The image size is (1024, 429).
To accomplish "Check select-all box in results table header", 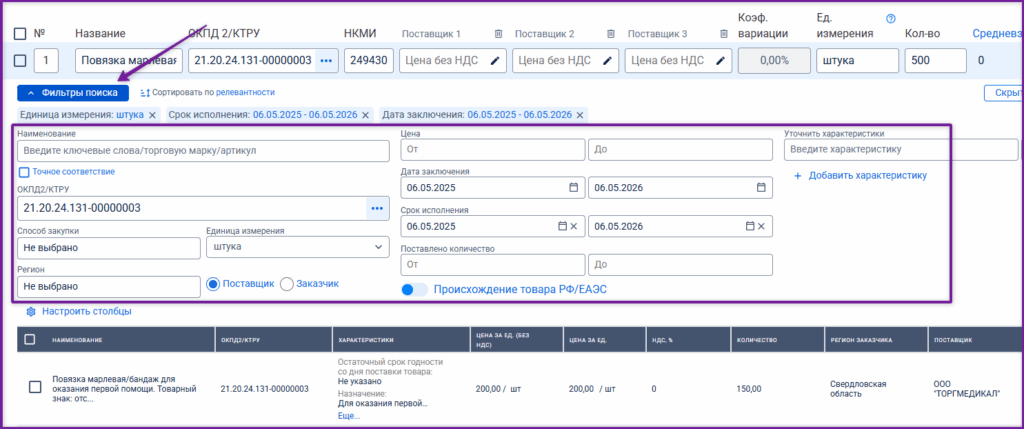I will click(29, 340).
